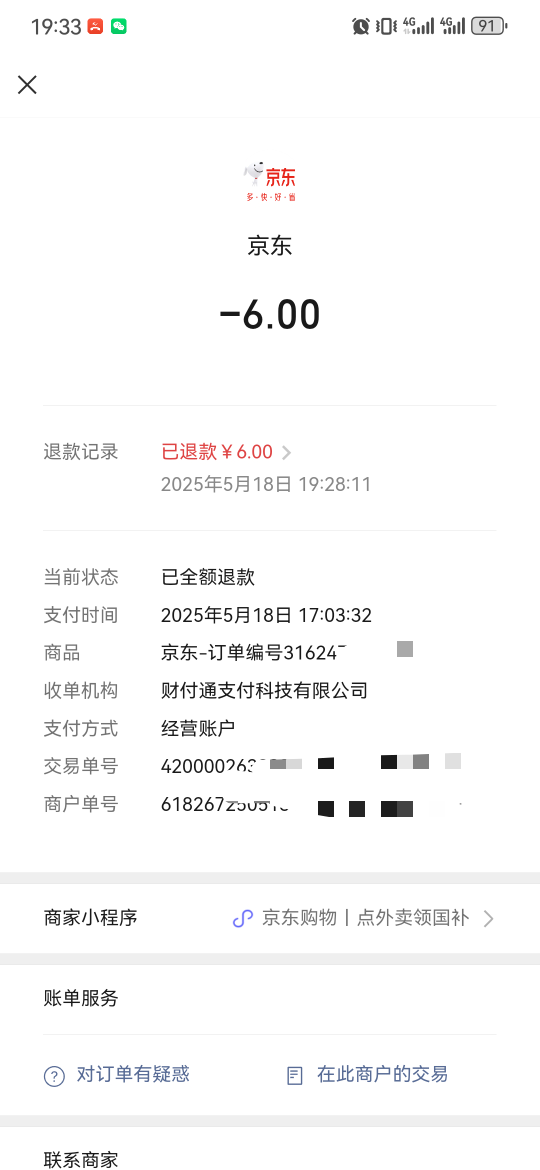Tap the transaction number 交易单号 value
Screen dimensions: 540x1170
[311, 766]
